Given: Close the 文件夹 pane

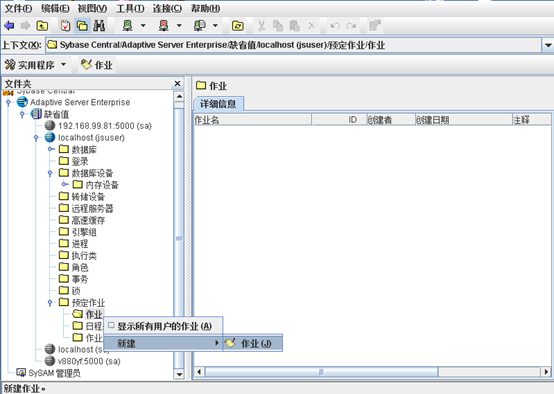Looking at the screenshot, I should (x=177, y=84).
